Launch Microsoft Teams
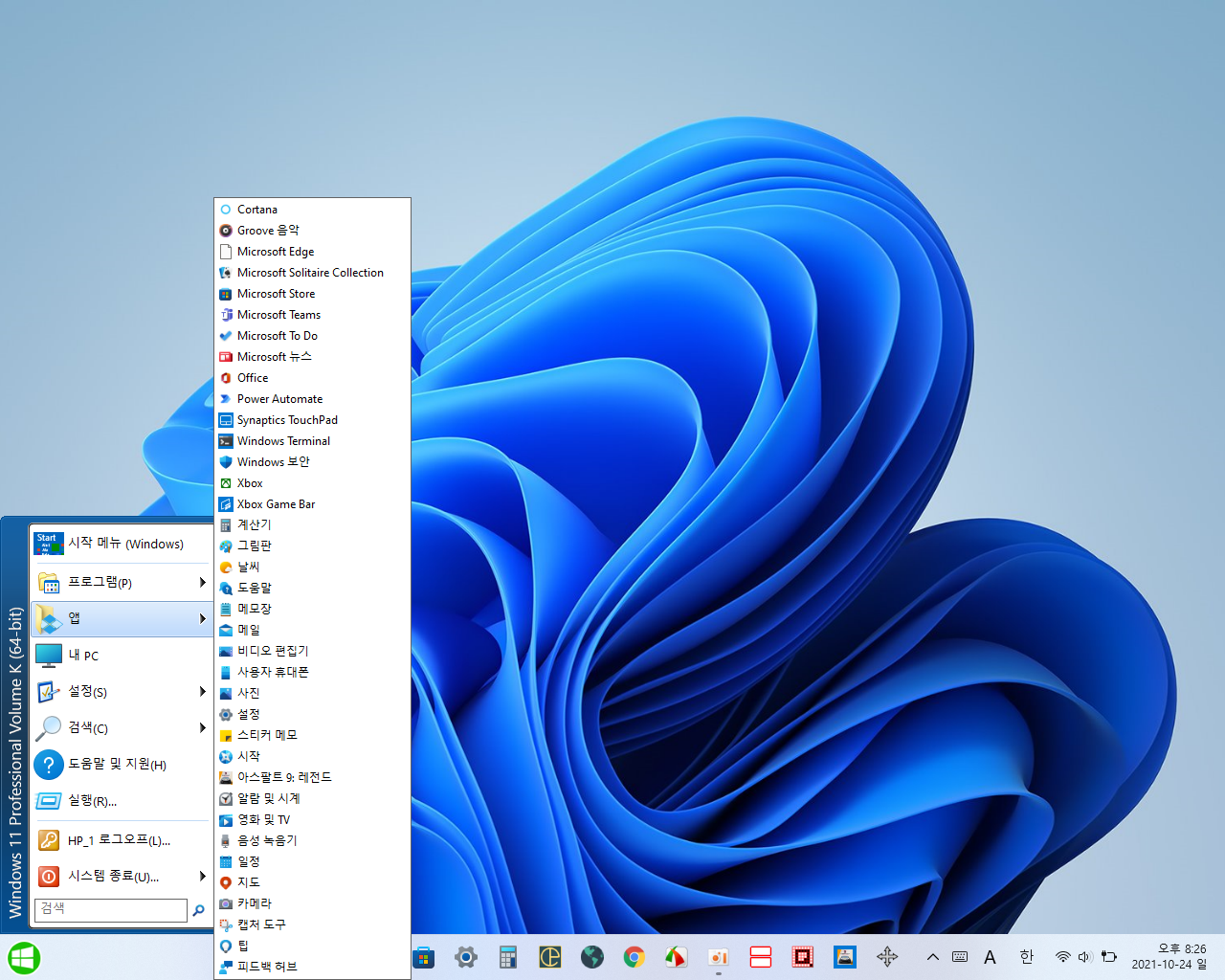The width and height of the screenshot is (1225, 980). 312,315
